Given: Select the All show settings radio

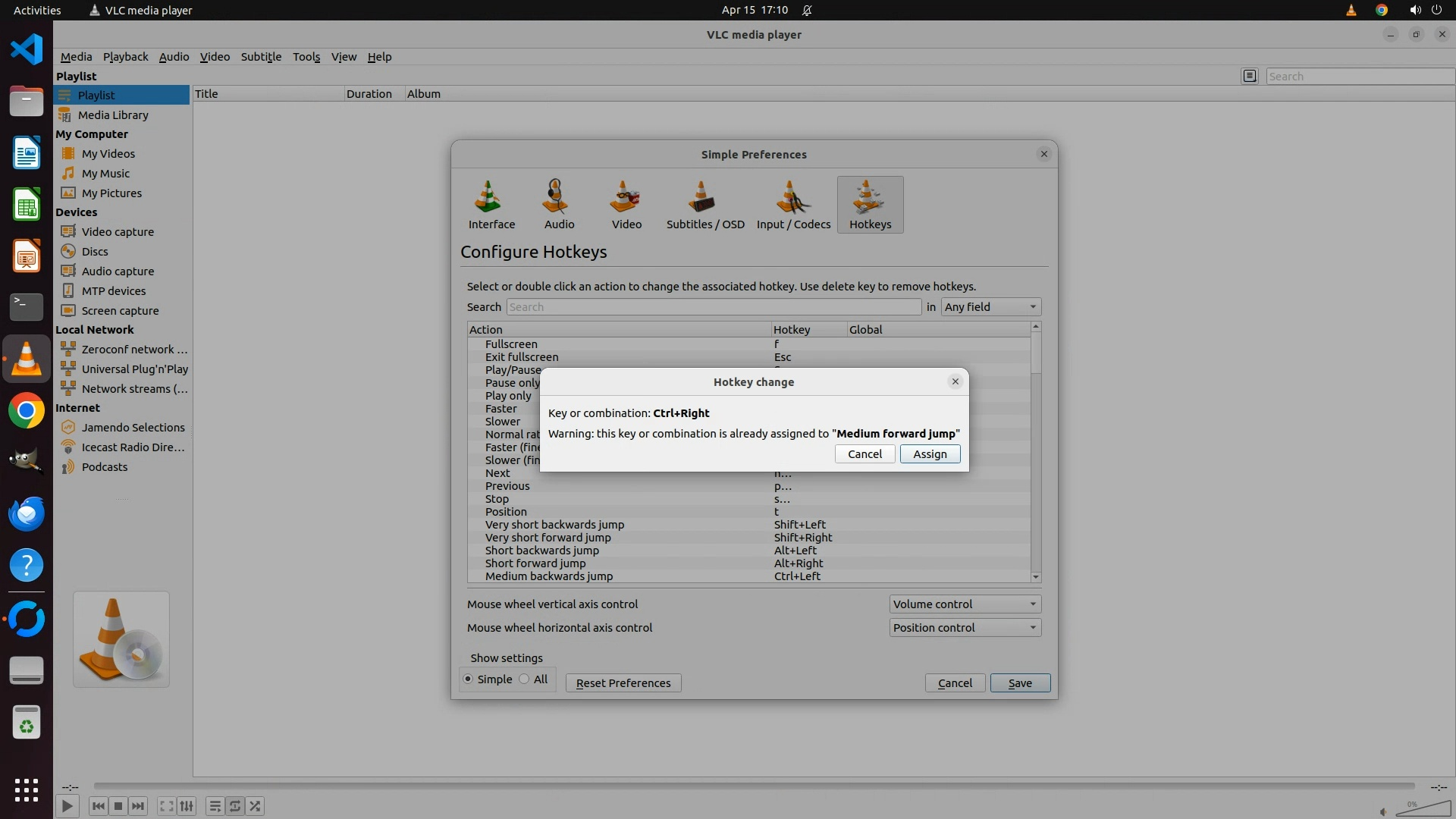Looking at the screenshot, I should (x=525, y=679).
